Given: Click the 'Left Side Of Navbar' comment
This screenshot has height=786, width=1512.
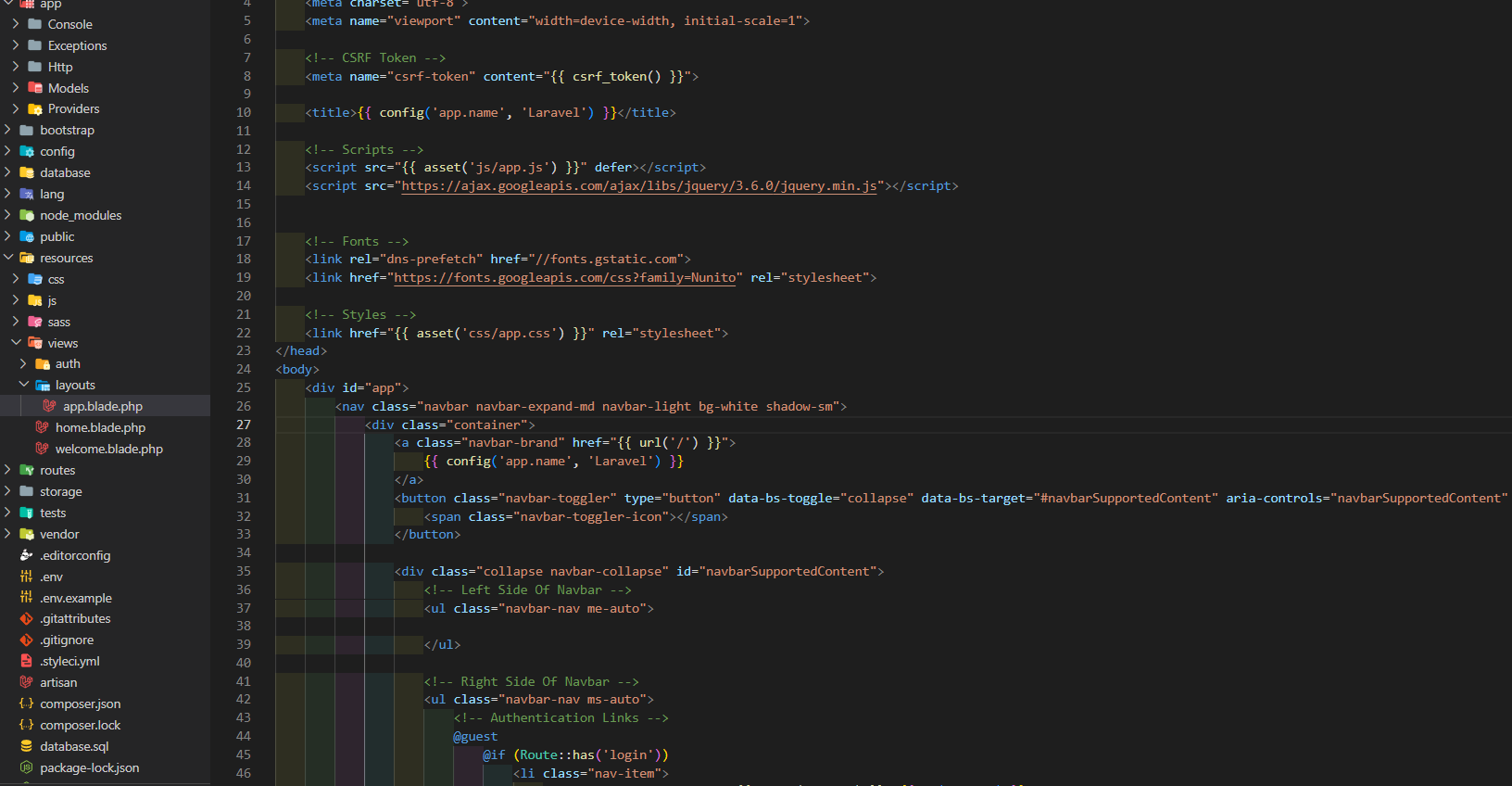Looking at the screenshot, I should [x=528, y=589].
